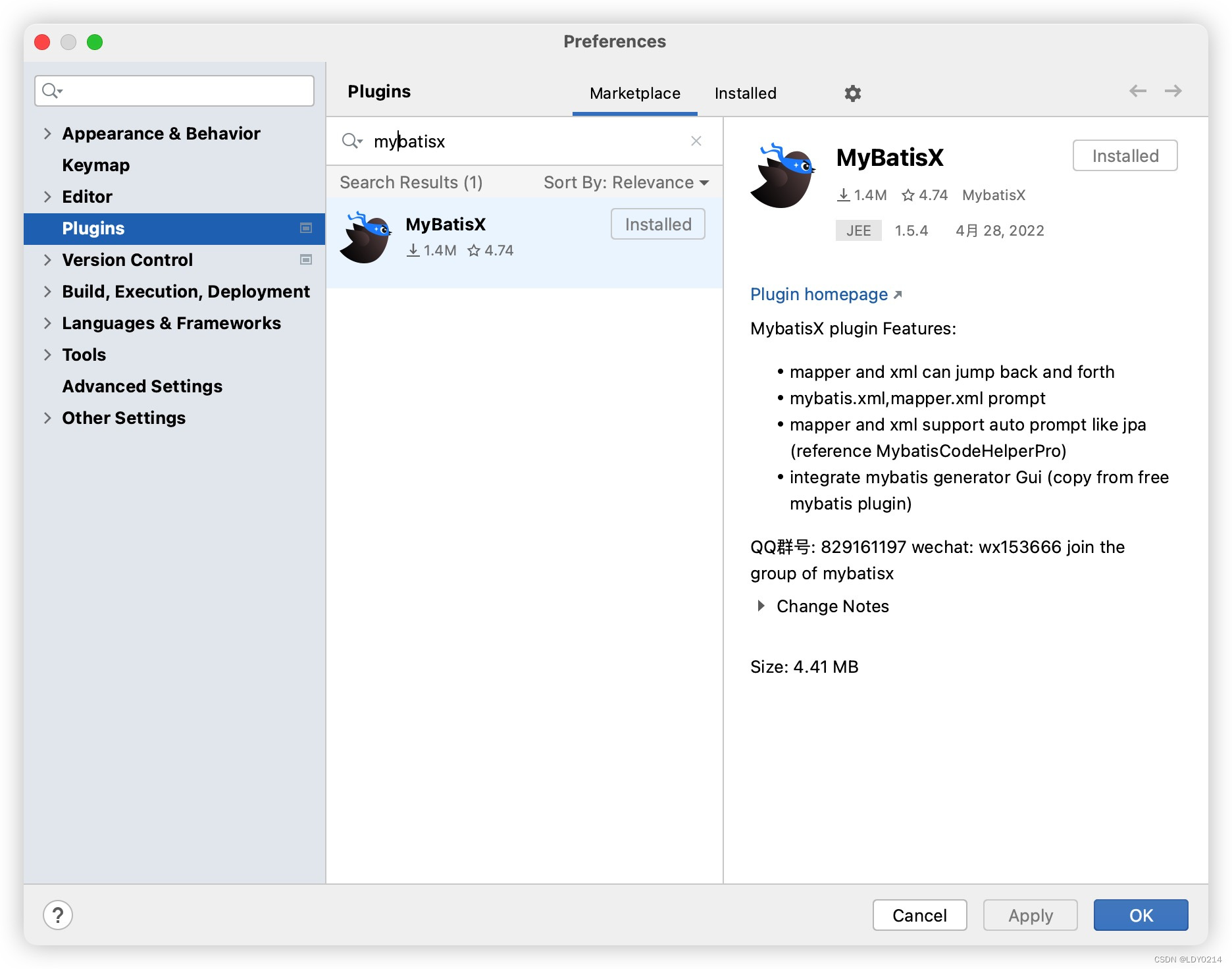Zoom the window with the green button
The width and height of the screenshot is (1232, 969).
pos(95,42)
